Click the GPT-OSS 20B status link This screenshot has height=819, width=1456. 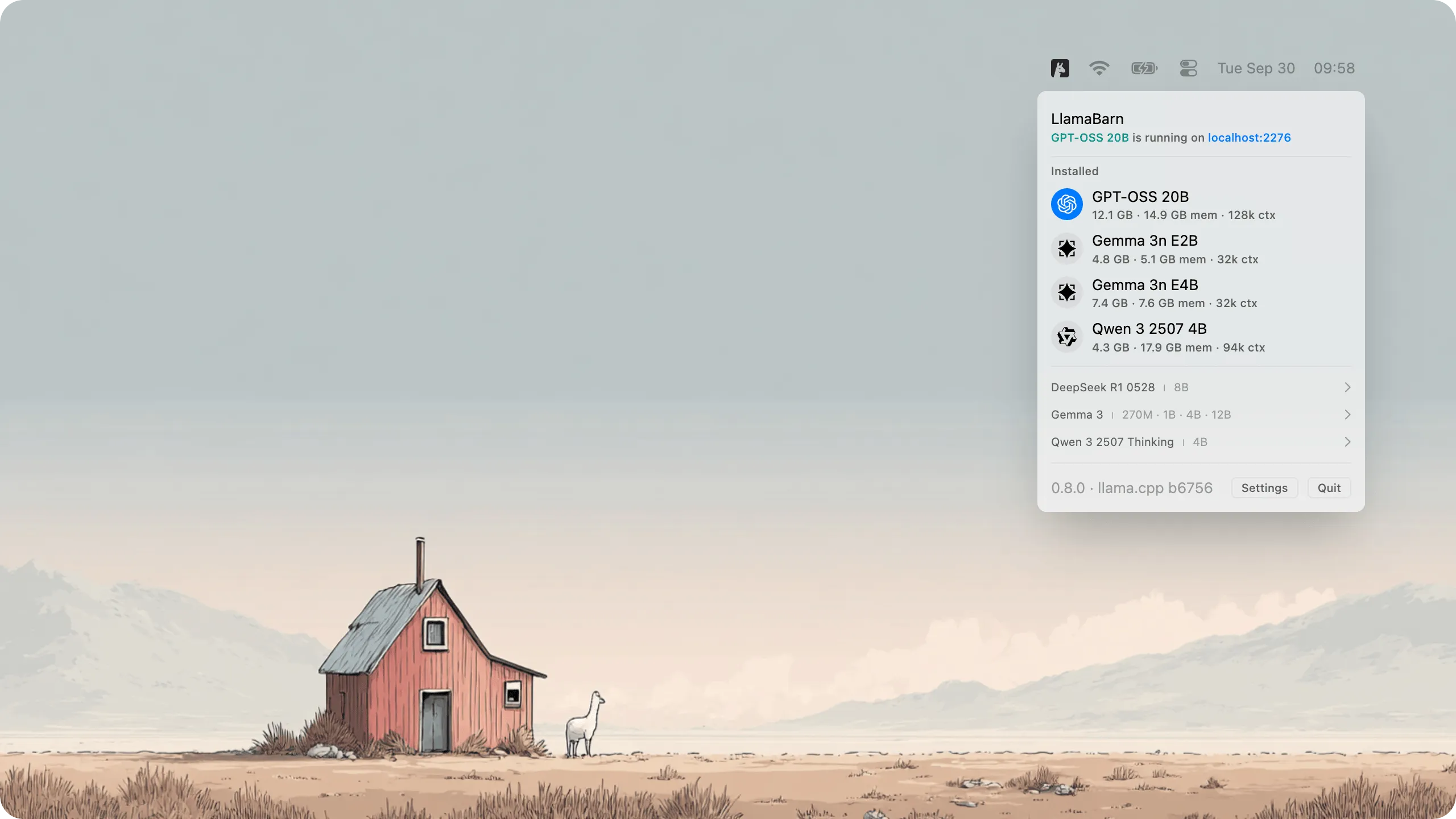pos(1089,138)
